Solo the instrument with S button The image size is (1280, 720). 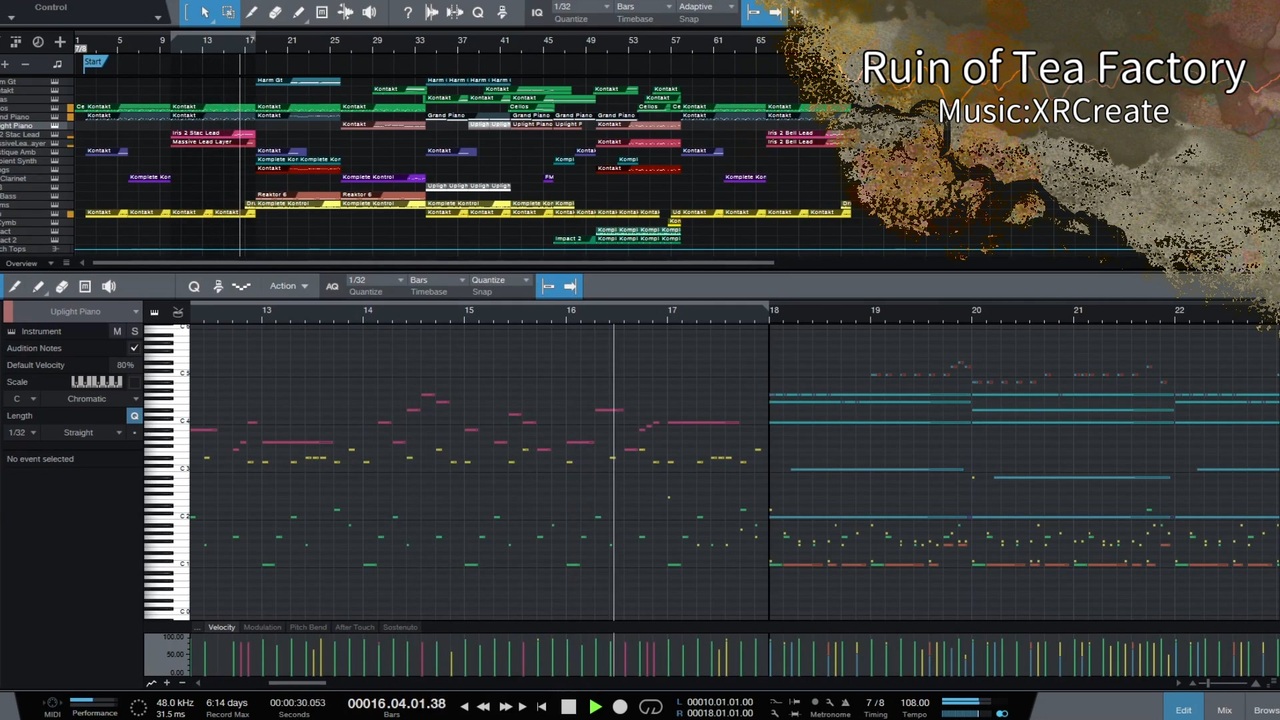tap(134, 331)
